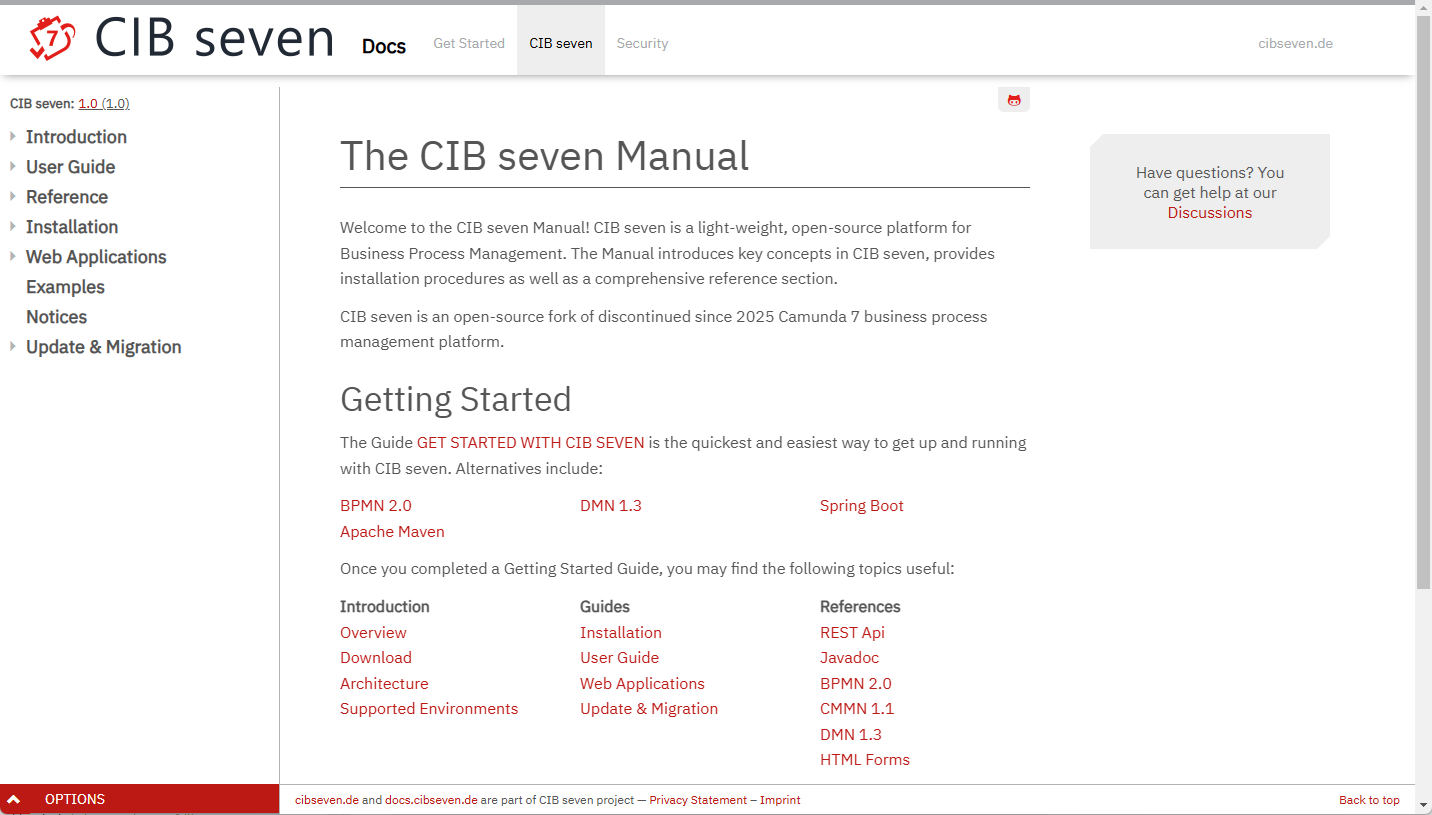Visit cibseven.de from the header

coord(1294,43)
